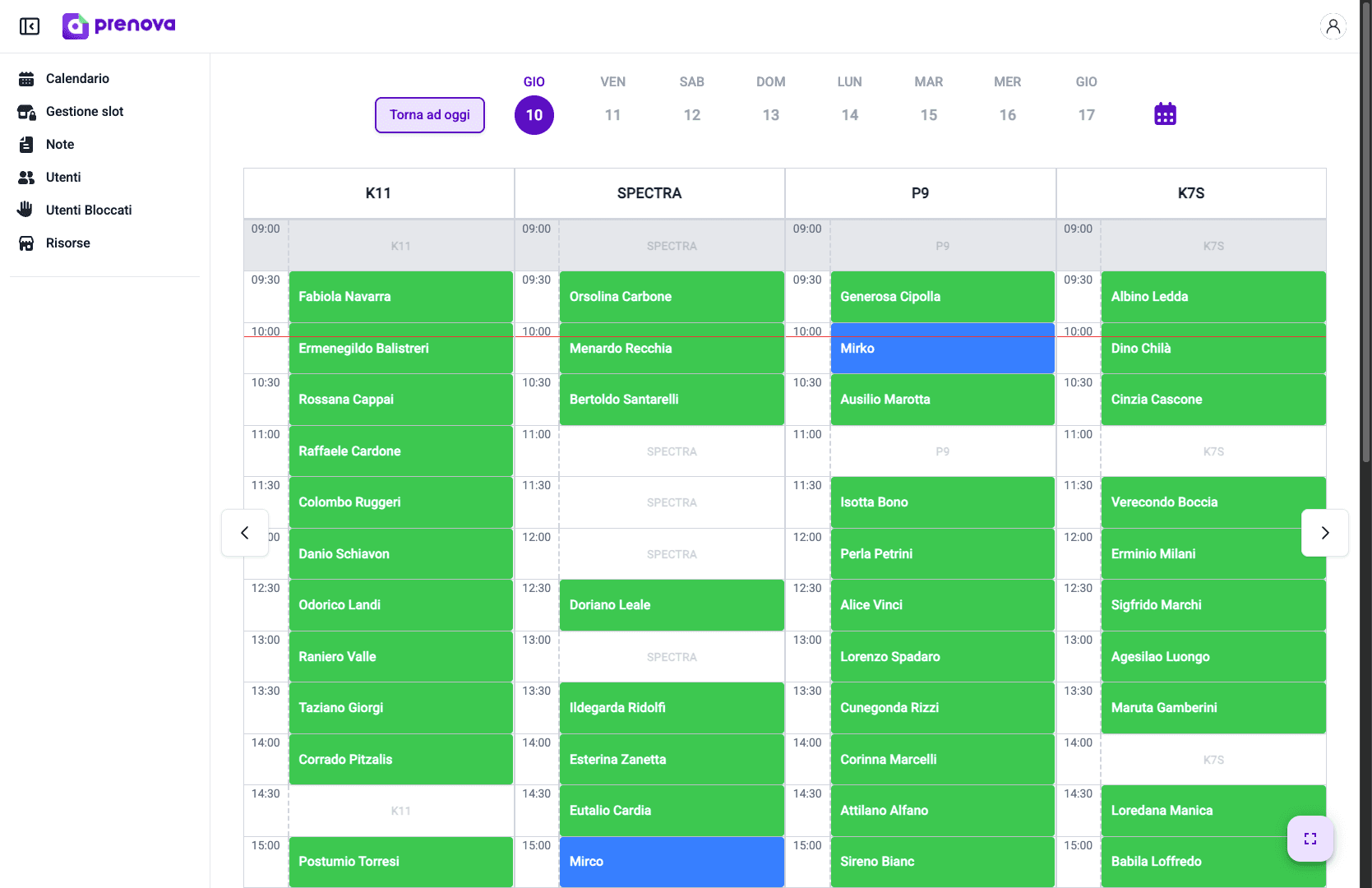
Task: Expand the calendar to fullscreen view
Action: tap(1310, 839)
